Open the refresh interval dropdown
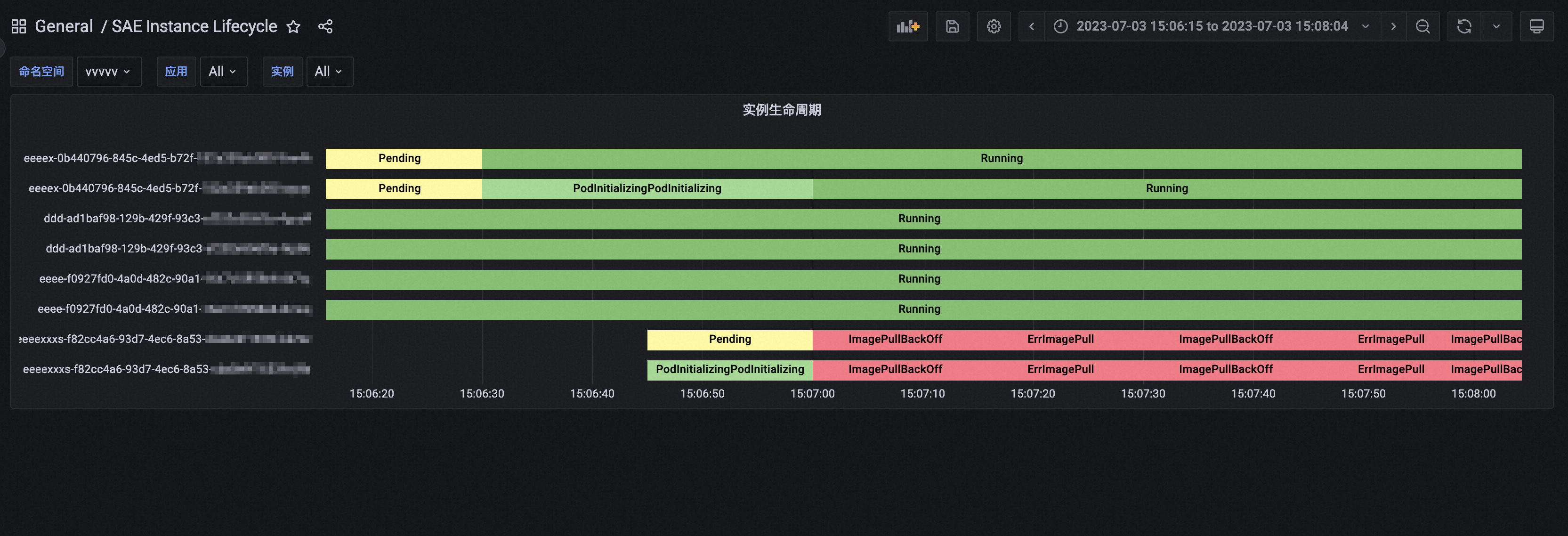Screen dimensions: 1568x536 pyautogui.click(x=1496, y=26)
